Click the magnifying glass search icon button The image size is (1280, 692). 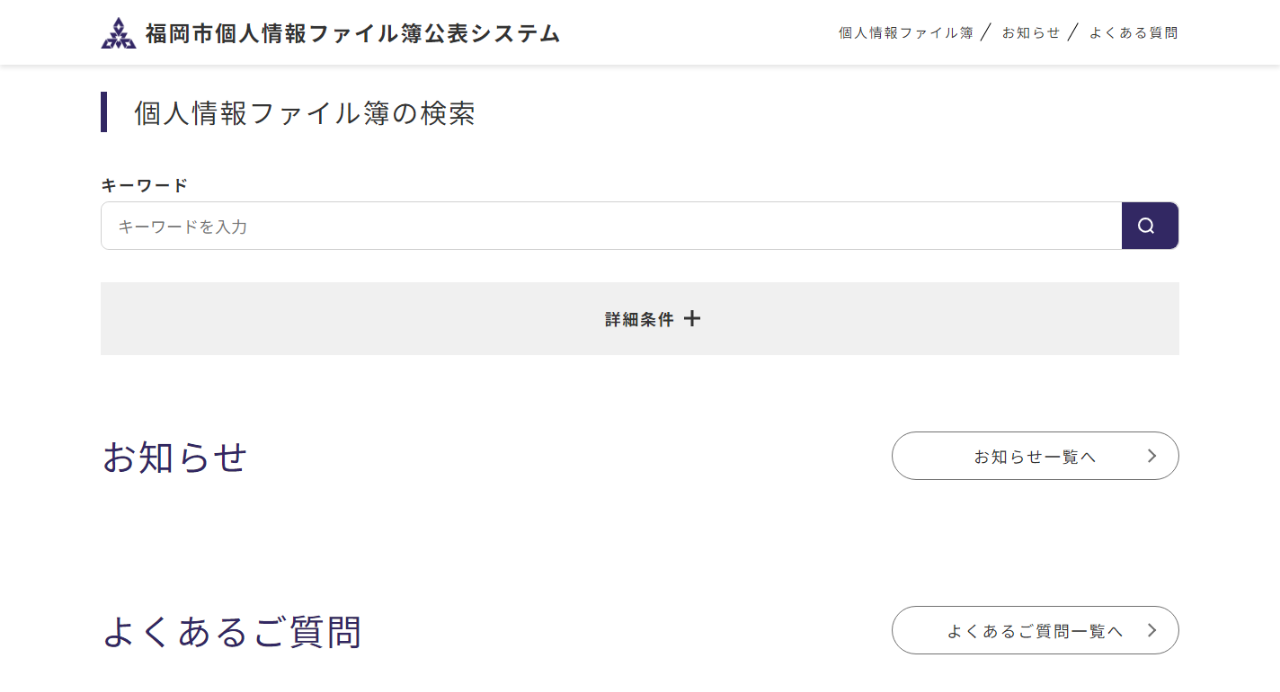[1150, 226]
